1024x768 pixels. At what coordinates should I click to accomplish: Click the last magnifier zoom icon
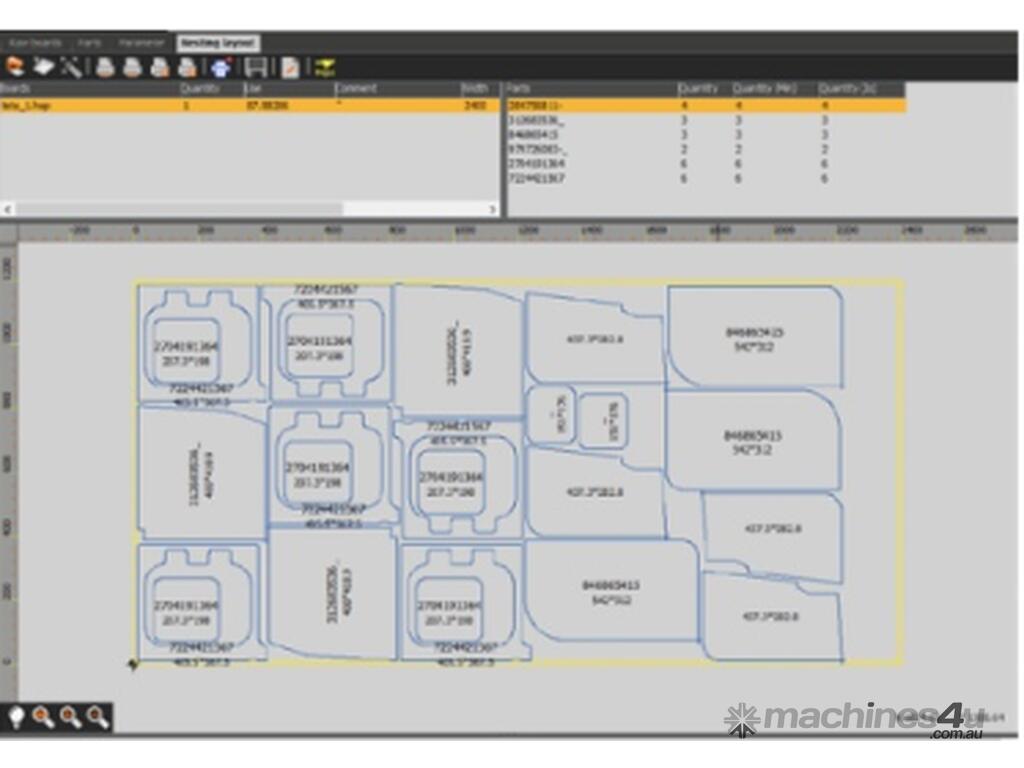pyautogui.click(x=97, y=716)
